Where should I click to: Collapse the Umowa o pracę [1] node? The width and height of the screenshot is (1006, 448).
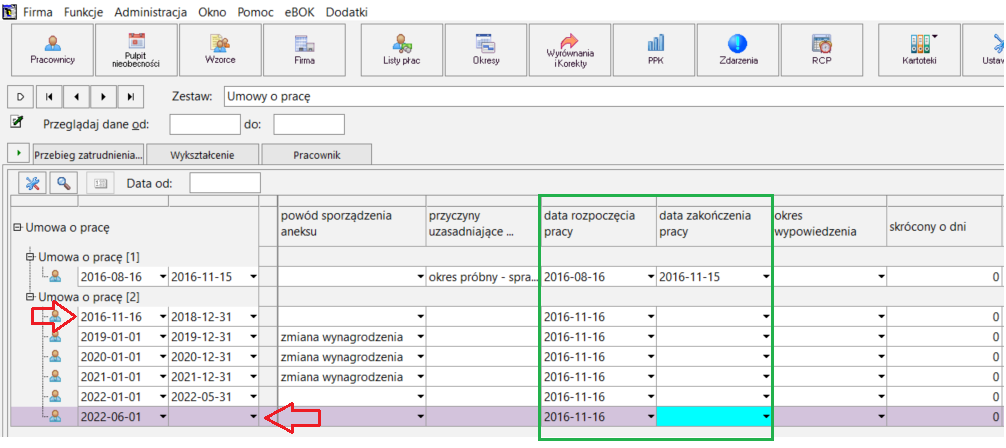pos(29,257)
